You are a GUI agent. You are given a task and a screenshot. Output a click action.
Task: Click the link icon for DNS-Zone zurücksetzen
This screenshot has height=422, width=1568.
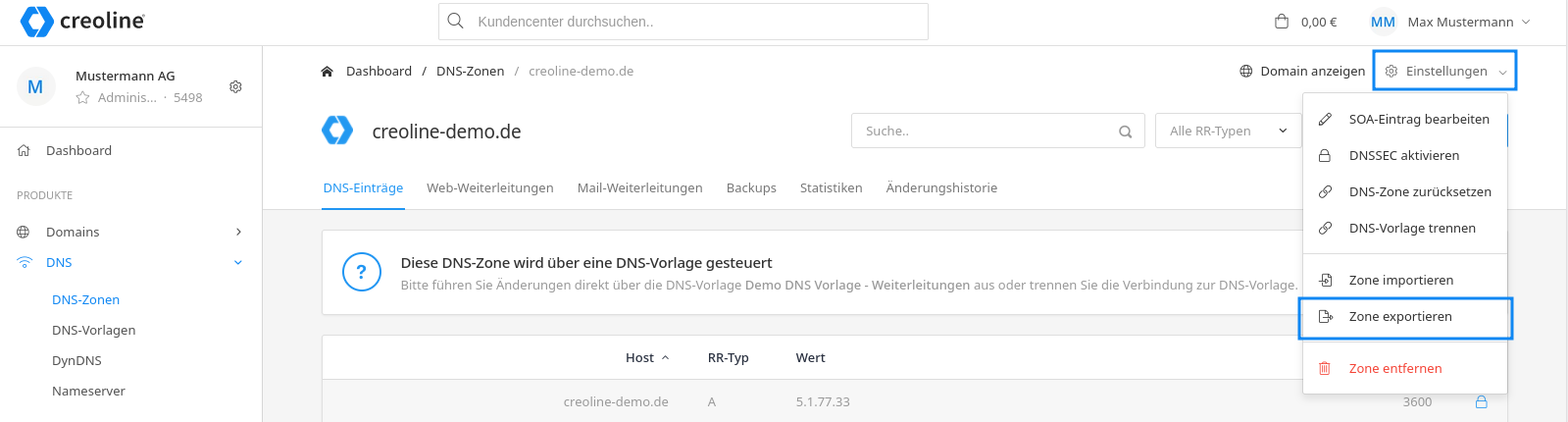pyautogui.click(x=1325, y=191)
